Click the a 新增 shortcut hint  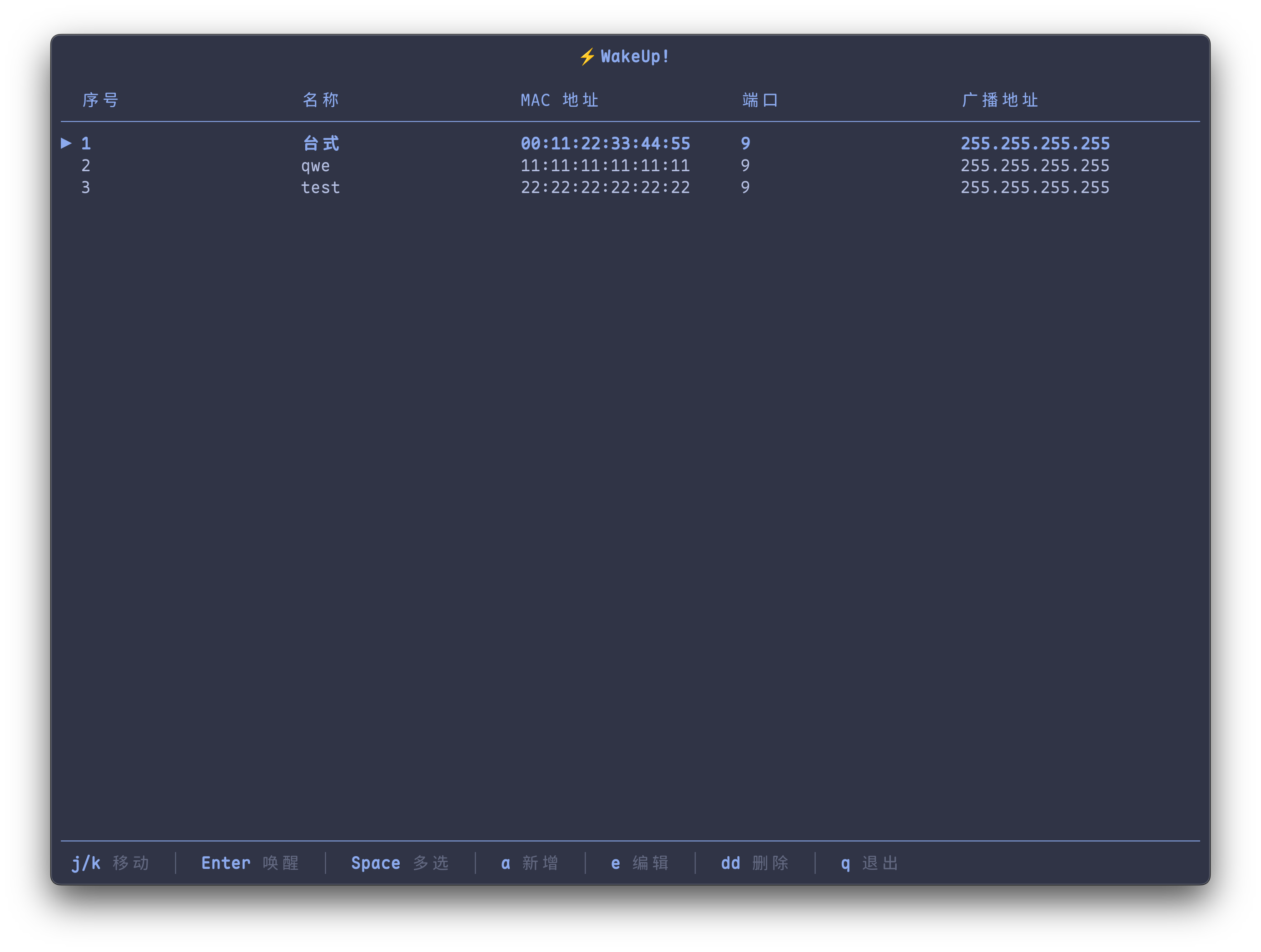point(530,863)
